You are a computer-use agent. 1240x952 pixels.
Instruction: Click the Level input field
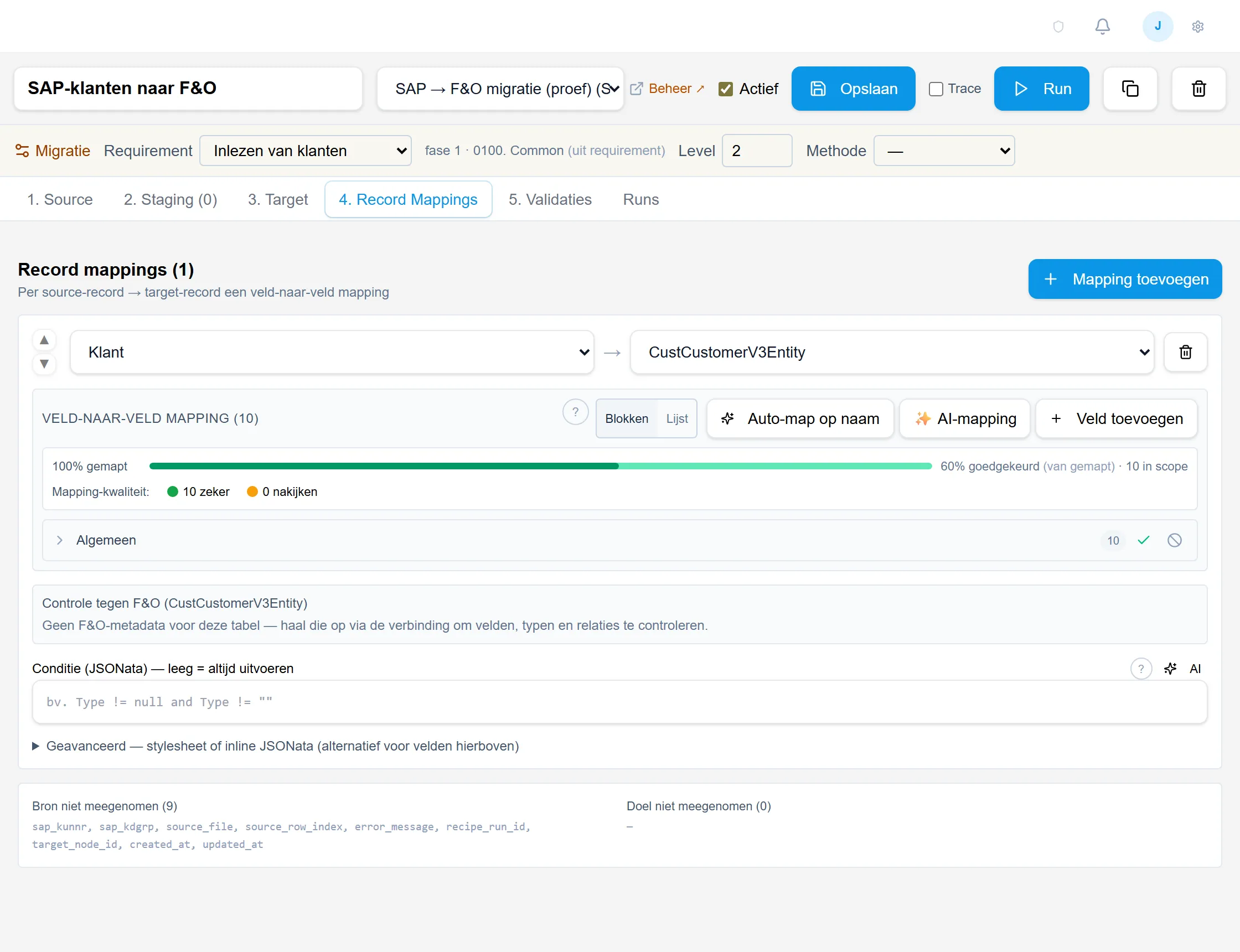[x=757, y=151]
